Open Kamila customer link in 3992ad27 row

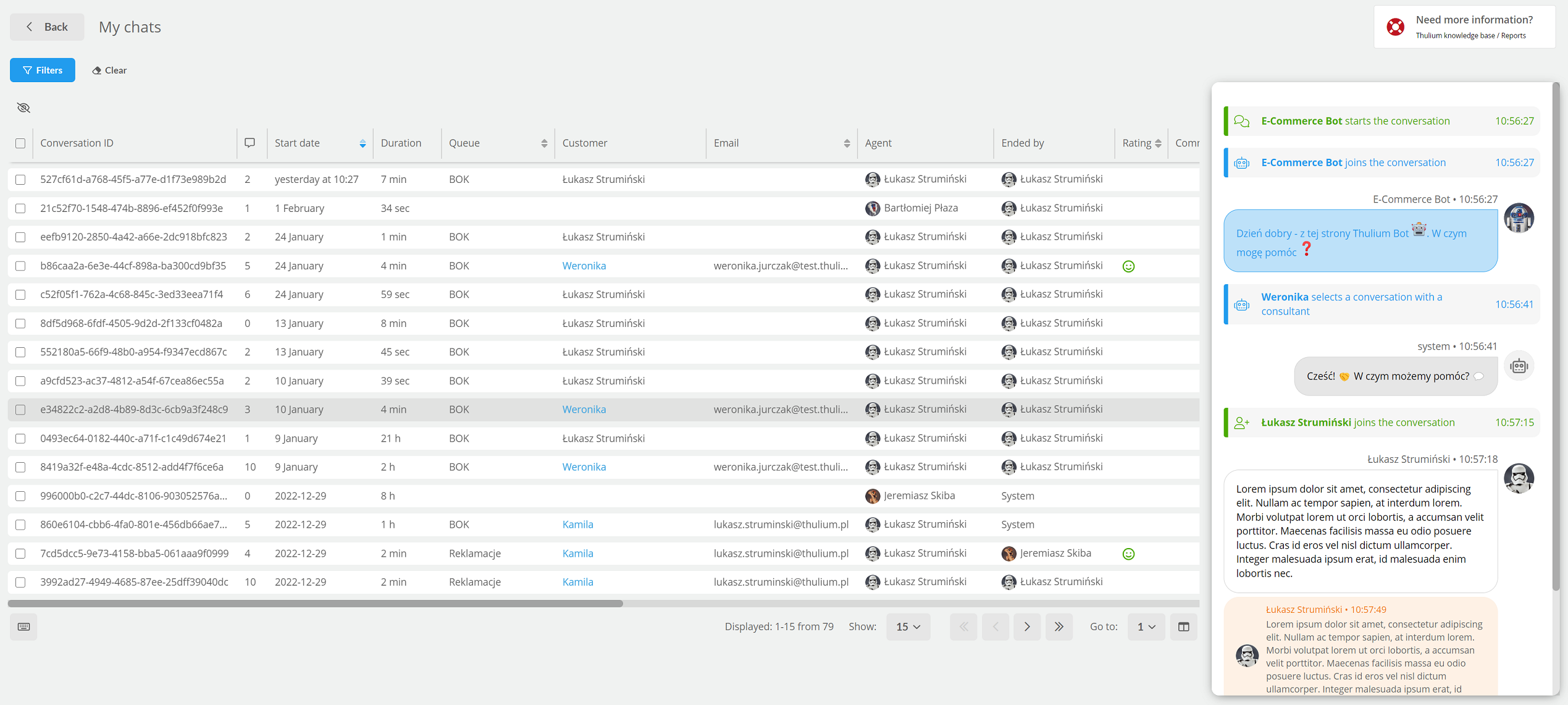577,582
